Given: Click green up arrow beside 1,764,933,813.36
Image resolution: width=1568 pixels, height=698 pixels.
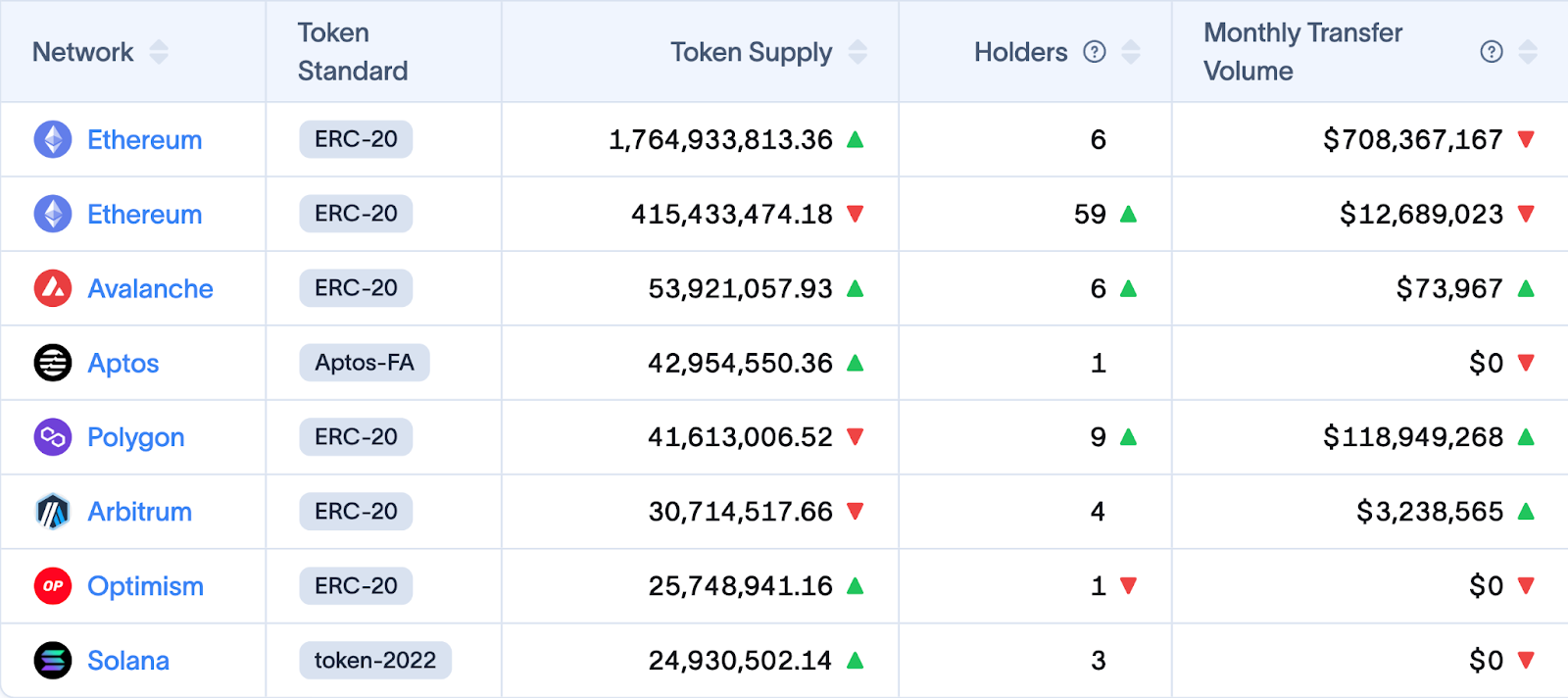Looking at the screenshot, I should point(855,139).
